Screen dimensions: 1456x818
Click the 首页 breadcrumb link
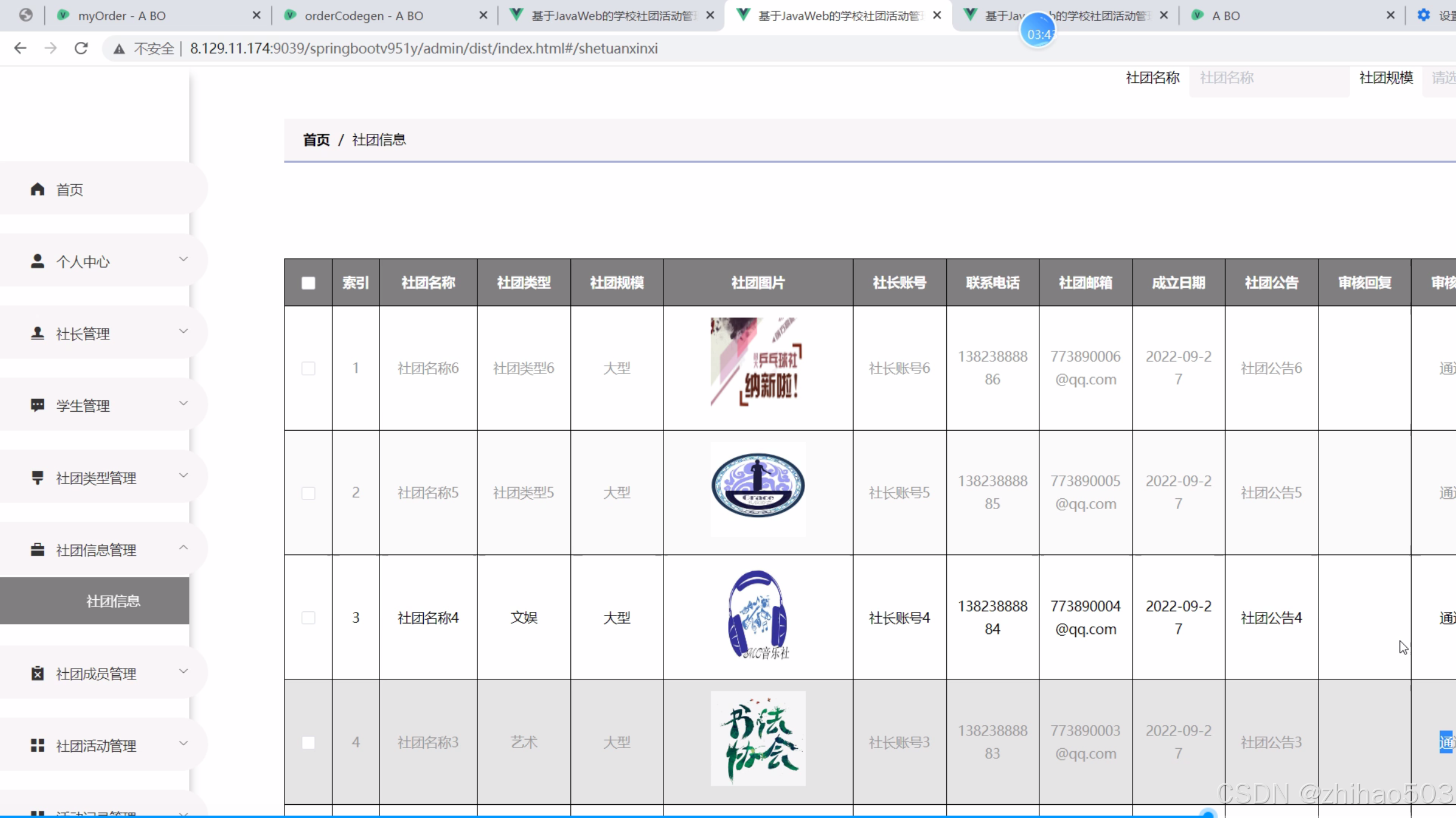(x=316, y=140)
